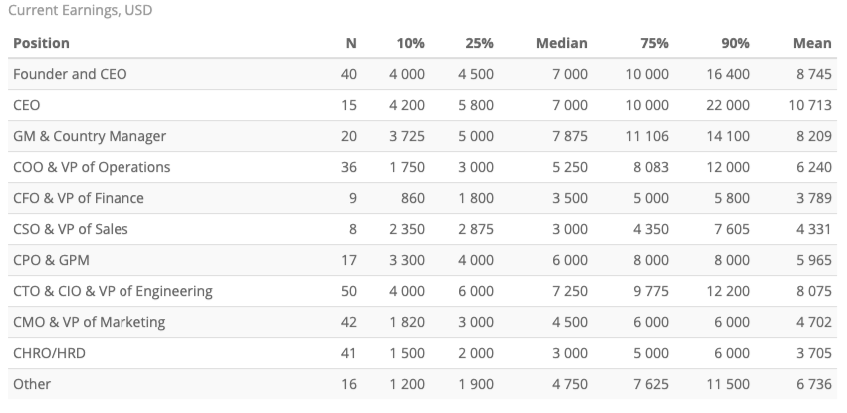The height and width of the screenshot is (413, 847).
Task: Click the 10% column header
Action: click(413, 43)
